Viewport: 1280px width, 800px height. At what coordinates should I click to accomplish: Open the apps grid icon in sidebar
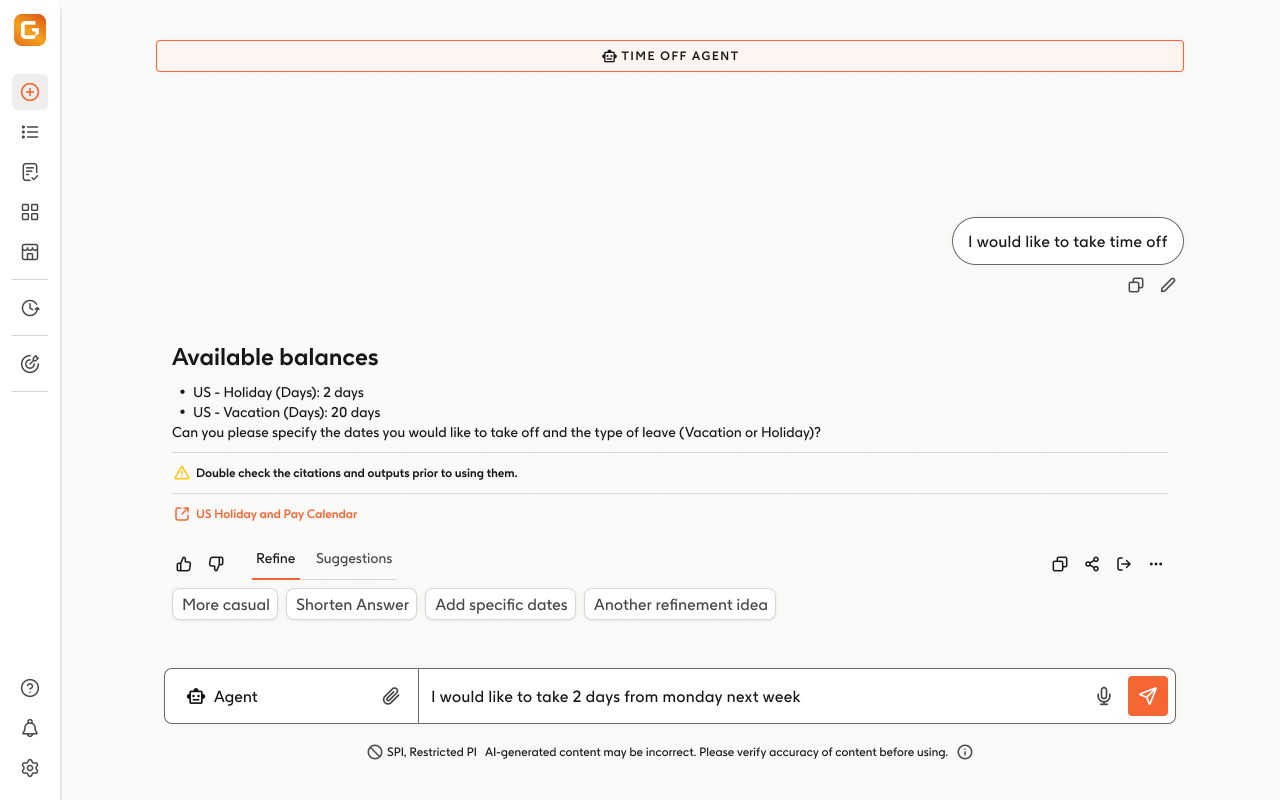[x=30, y=212]
